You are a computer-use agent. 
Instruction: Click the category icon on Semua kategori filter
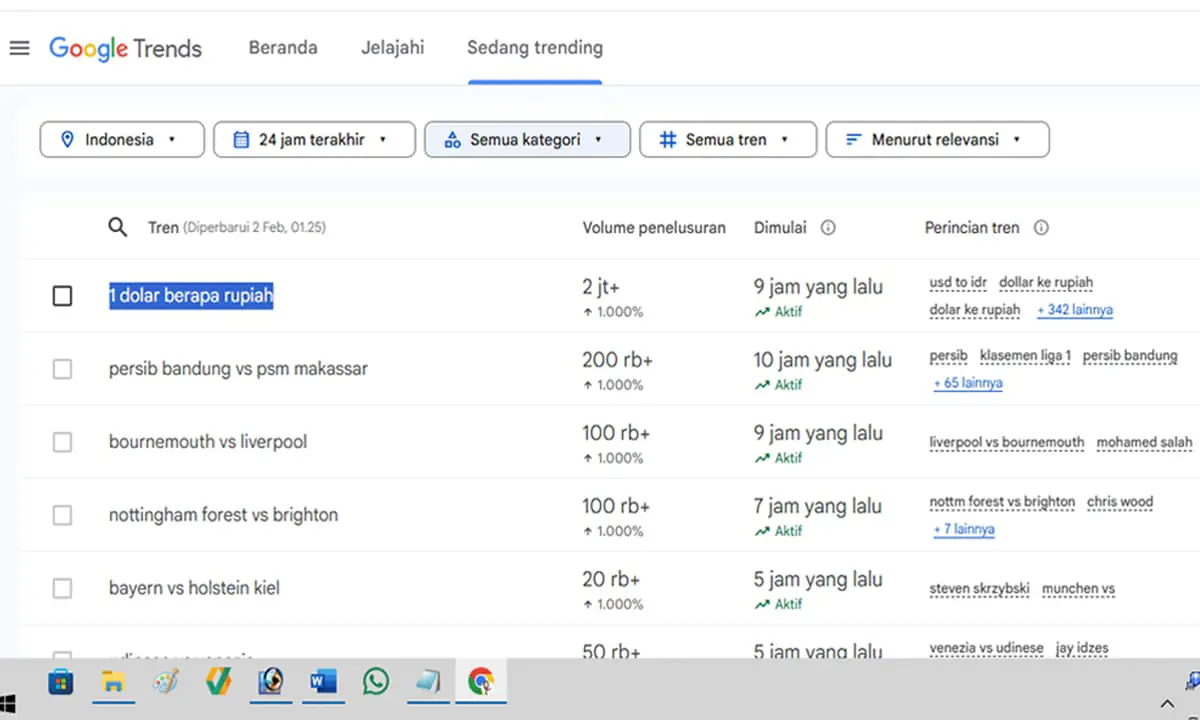[452, 139]
